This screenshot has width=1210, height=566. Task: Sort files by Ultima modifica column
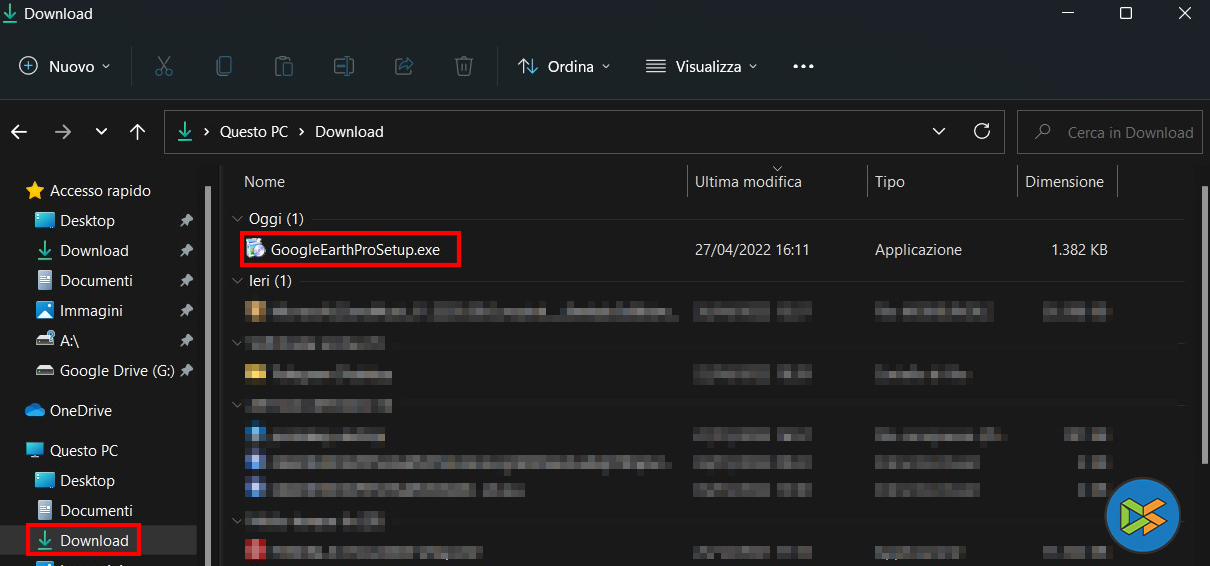[x=748, y=182]
